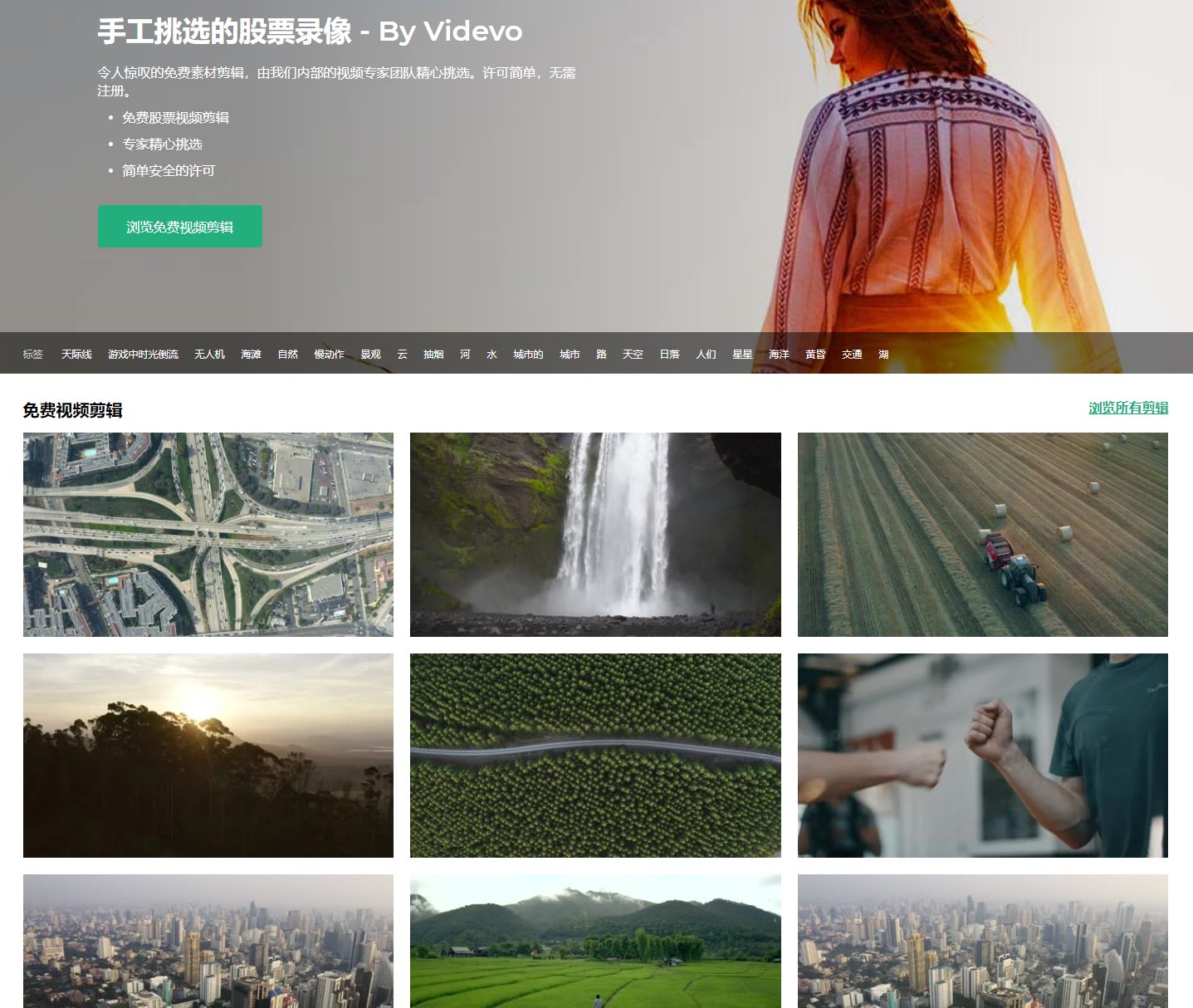Open the sunset over forest hill thumbnail
This screenshot has height=1008, width=1193.
[208, 756]
